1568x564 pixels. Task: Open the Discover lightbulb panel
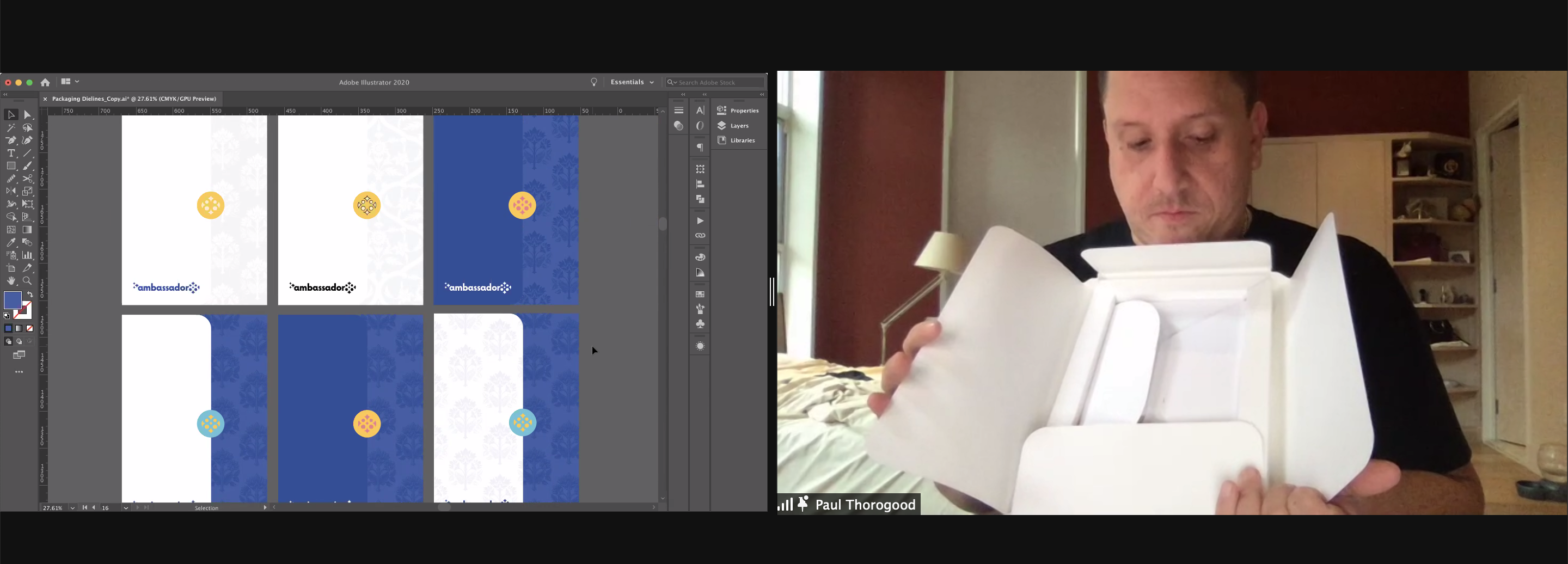click(x=594, y=82)
